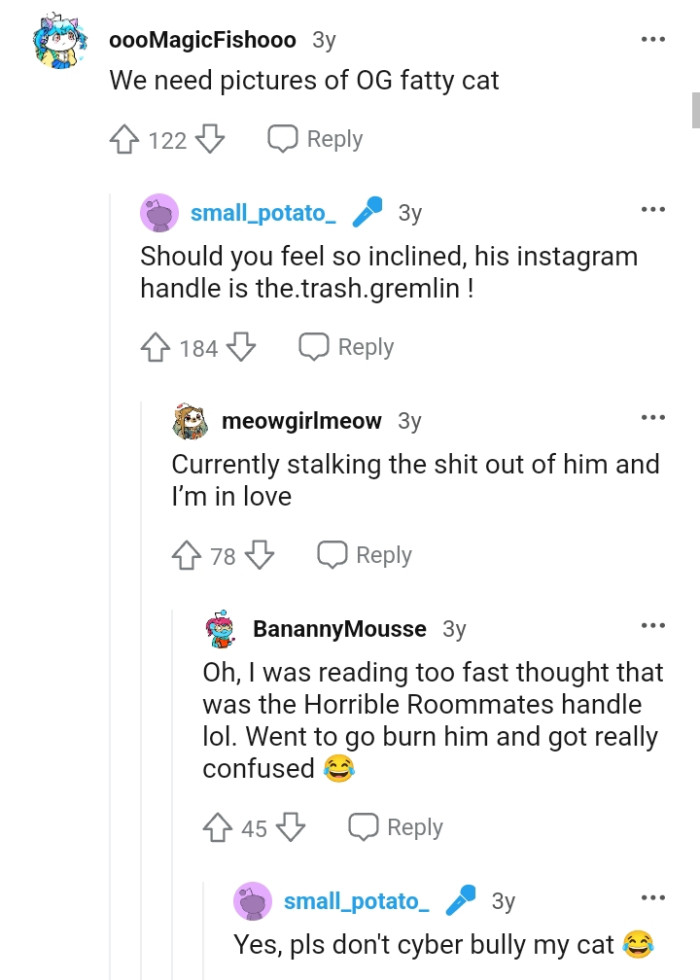The width and height of the screenshot is (700, 980).
Task: Visit small_potato_'s profile from first reply
Action: click(263, 213)
